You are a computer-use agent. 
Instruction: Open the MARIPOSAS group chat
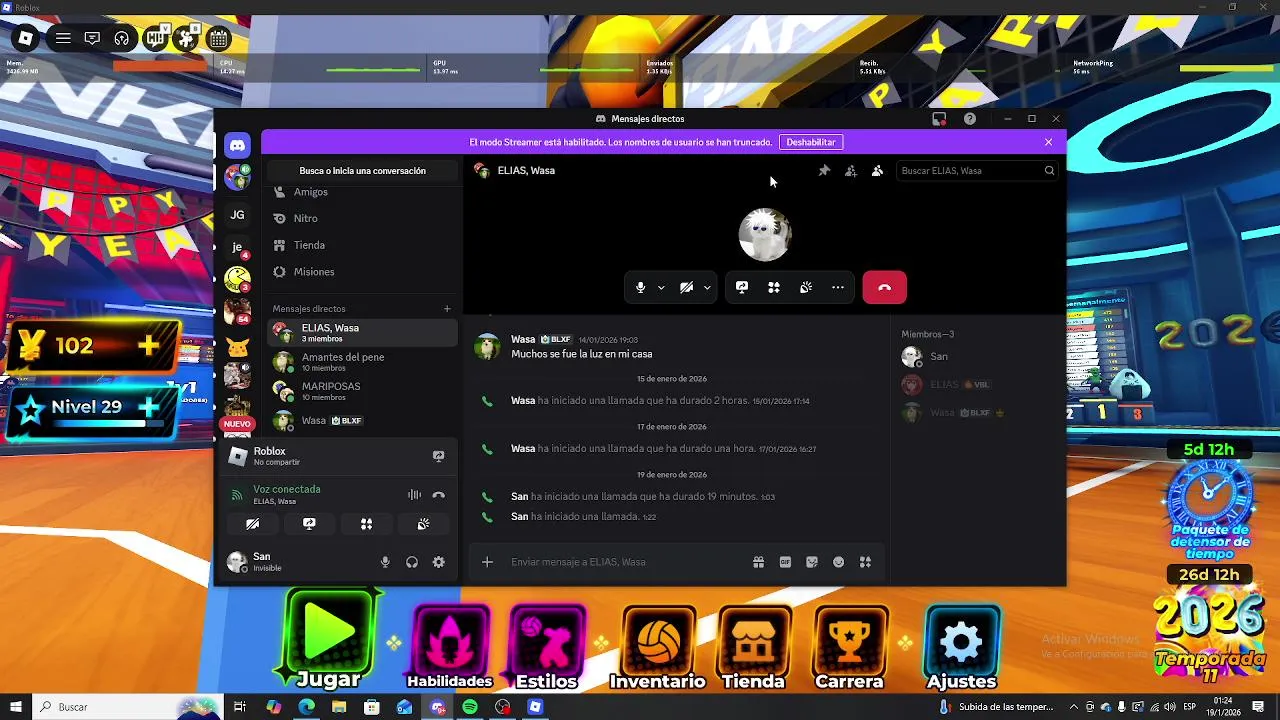pos(362,391)
